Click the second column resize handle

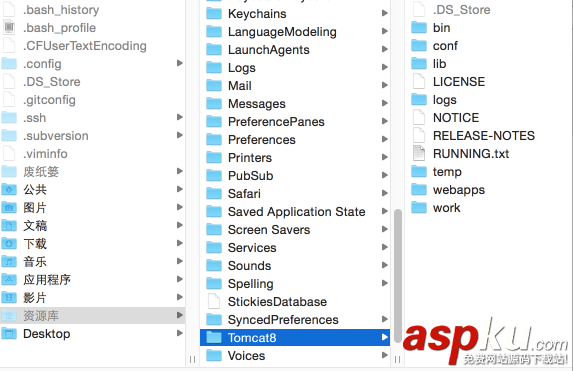pyautogui.click(x=398, y=360)
